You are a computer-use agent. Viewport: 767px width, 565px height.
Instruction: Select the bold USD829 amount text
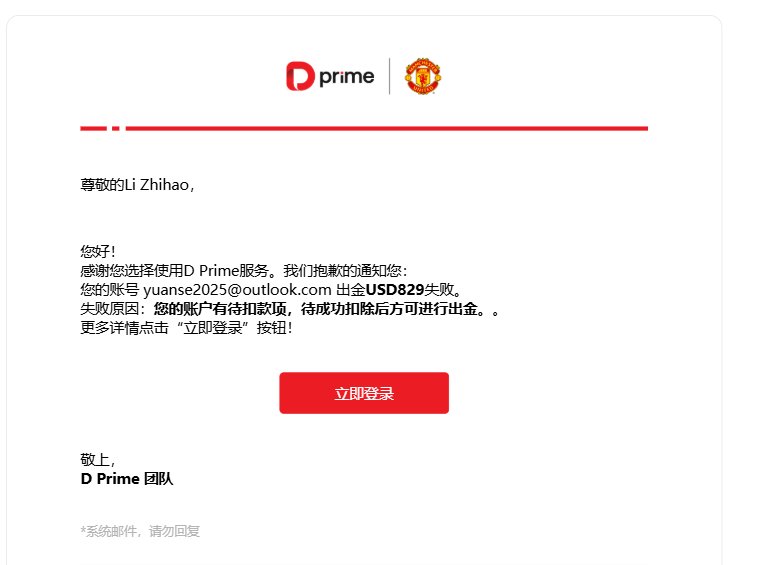pos(395,290)
